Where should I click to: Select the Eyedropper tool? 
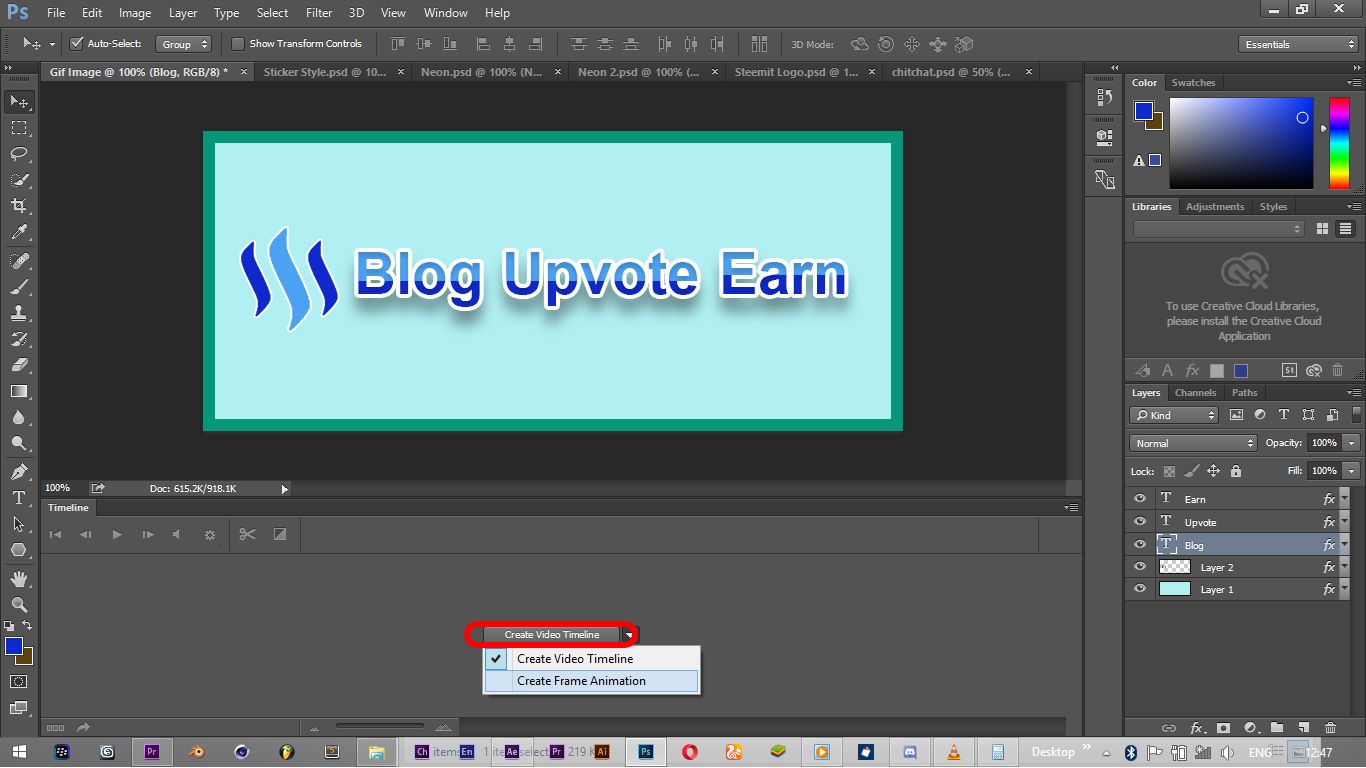click(19, 232)
